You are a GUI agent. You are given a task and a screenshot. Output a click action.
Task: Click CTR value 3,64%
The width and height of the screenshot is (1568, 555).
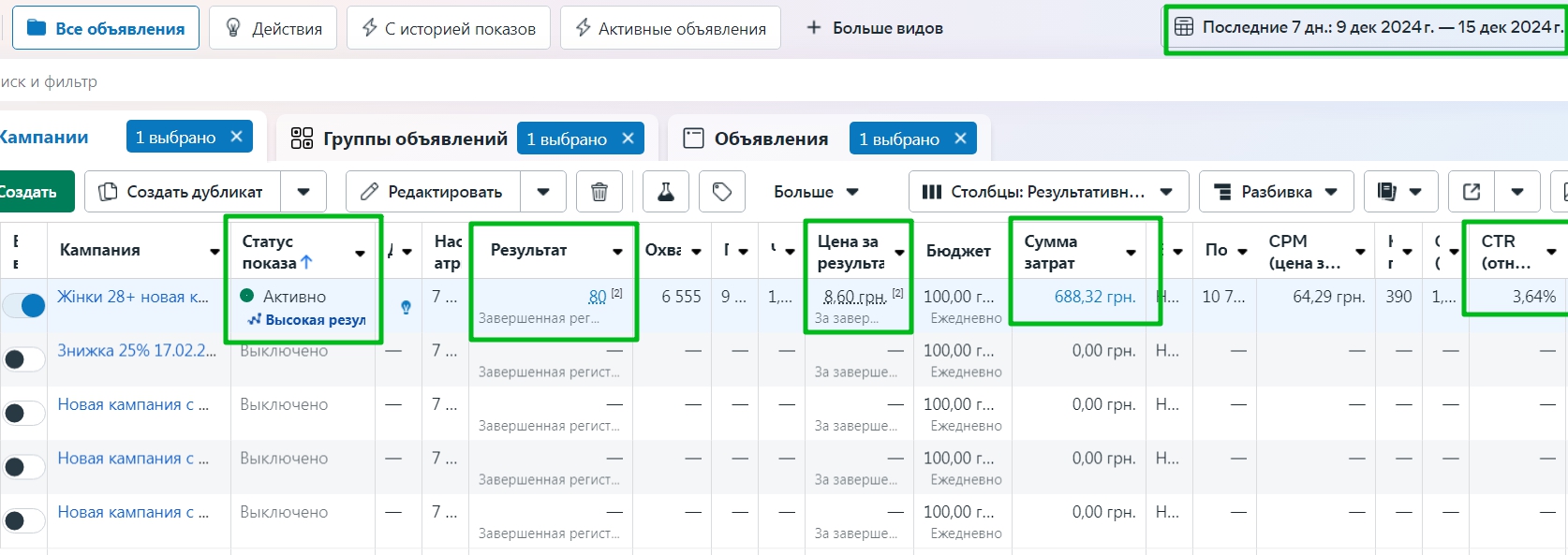pos(1534,297)
